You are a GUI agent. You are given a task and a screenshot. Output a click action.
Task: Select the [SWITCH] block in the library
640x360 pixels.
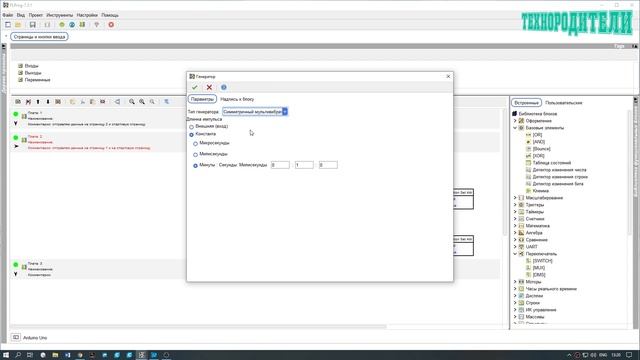(x=542, y=260)
